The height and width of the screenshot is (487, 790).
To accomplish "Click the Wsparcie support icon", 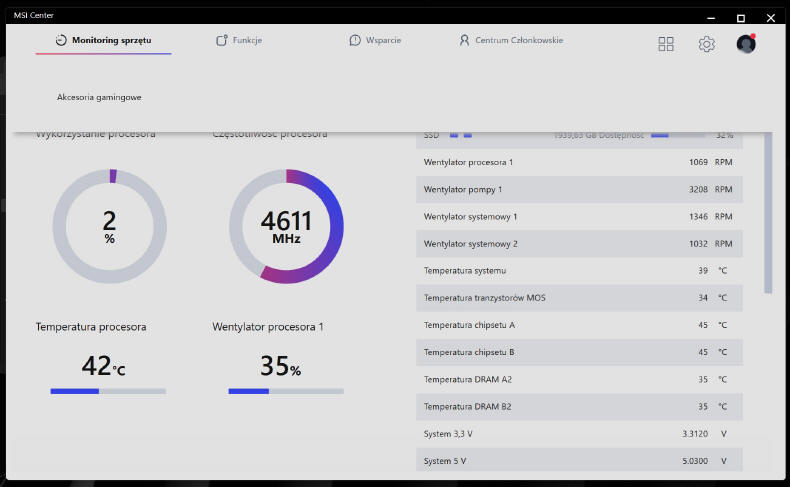I will [x=355, y=41].
